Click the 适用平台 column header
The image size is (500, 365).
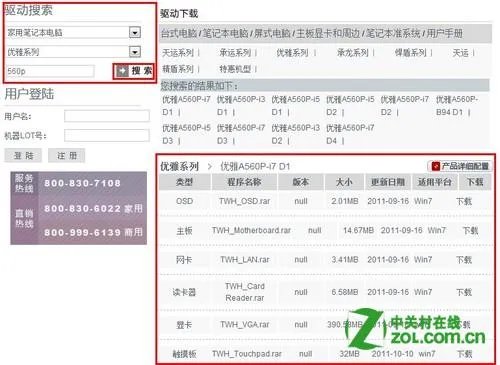click(x=434, y=182)
